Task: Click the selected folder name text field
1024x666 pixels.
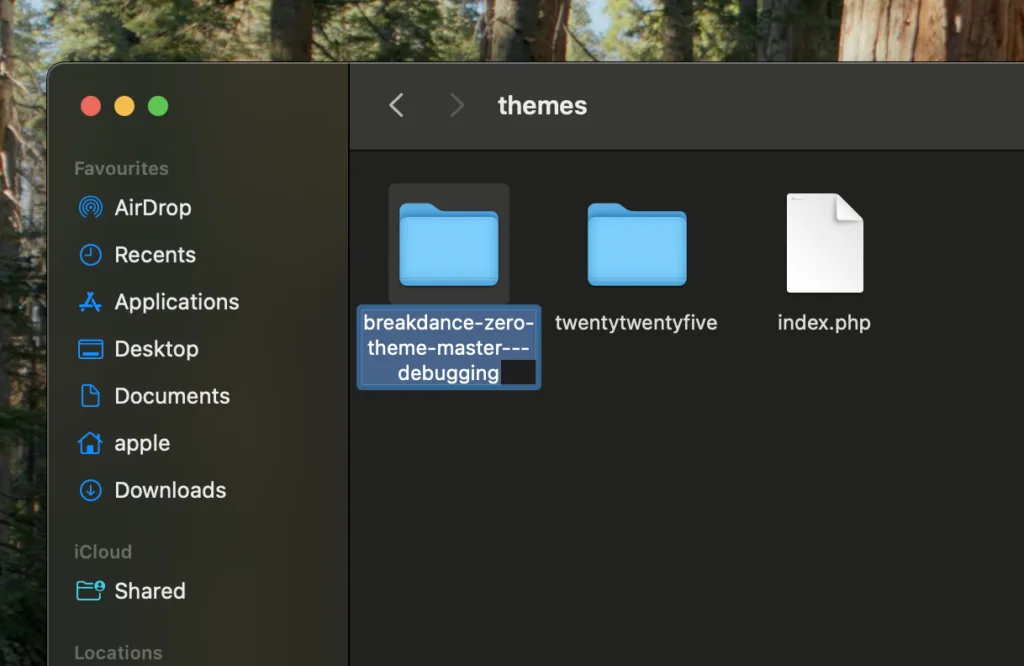Action: (x=448, y=348)
